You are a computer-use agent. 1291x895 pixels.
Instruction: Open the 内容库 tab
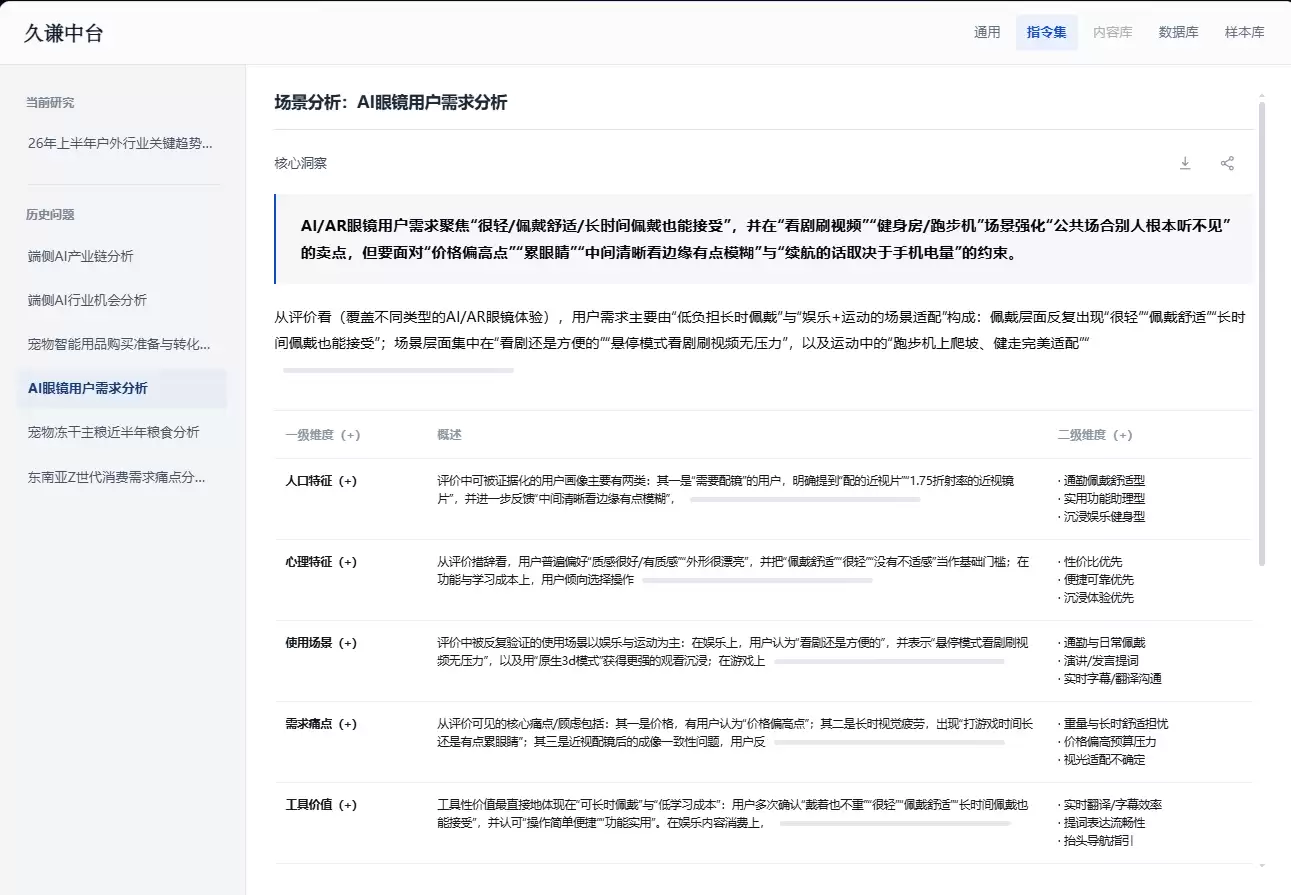[x=1112, y=32]
